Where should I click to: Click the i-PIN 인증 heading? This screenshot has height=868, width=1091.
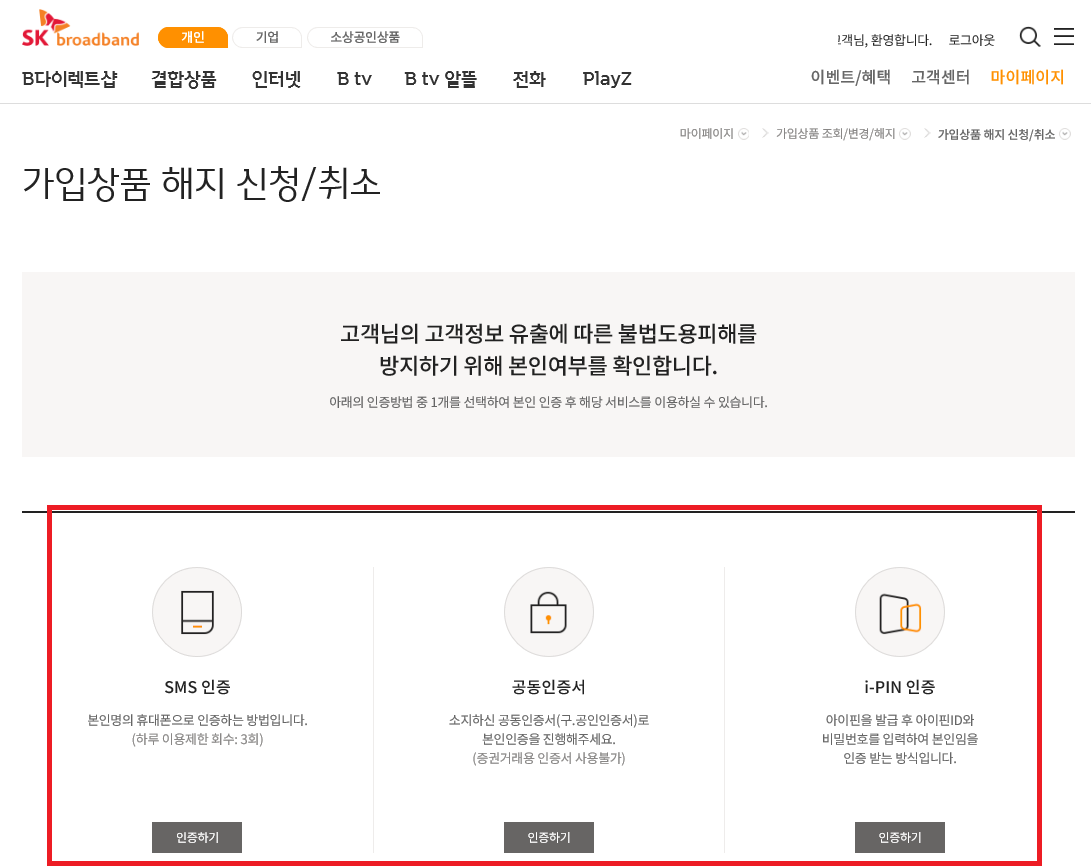(900, 687)
